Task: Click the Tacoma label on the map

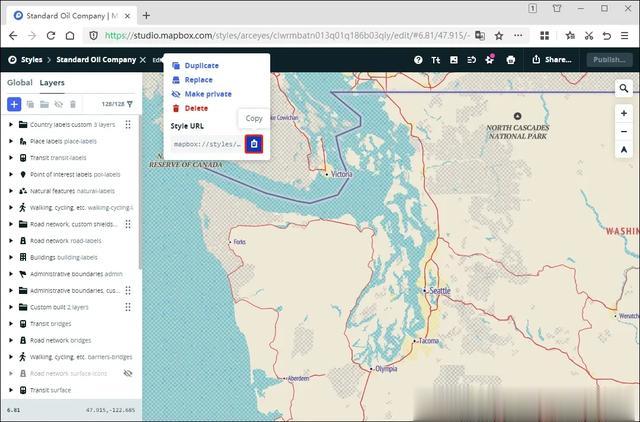Action: point(429,341)
